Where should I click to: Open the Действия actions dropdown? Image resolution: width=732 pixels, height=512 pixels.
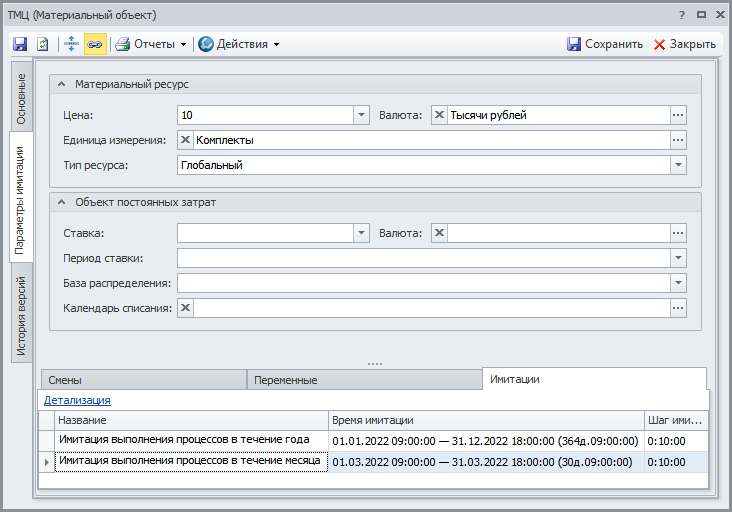[x=238, y=44]
